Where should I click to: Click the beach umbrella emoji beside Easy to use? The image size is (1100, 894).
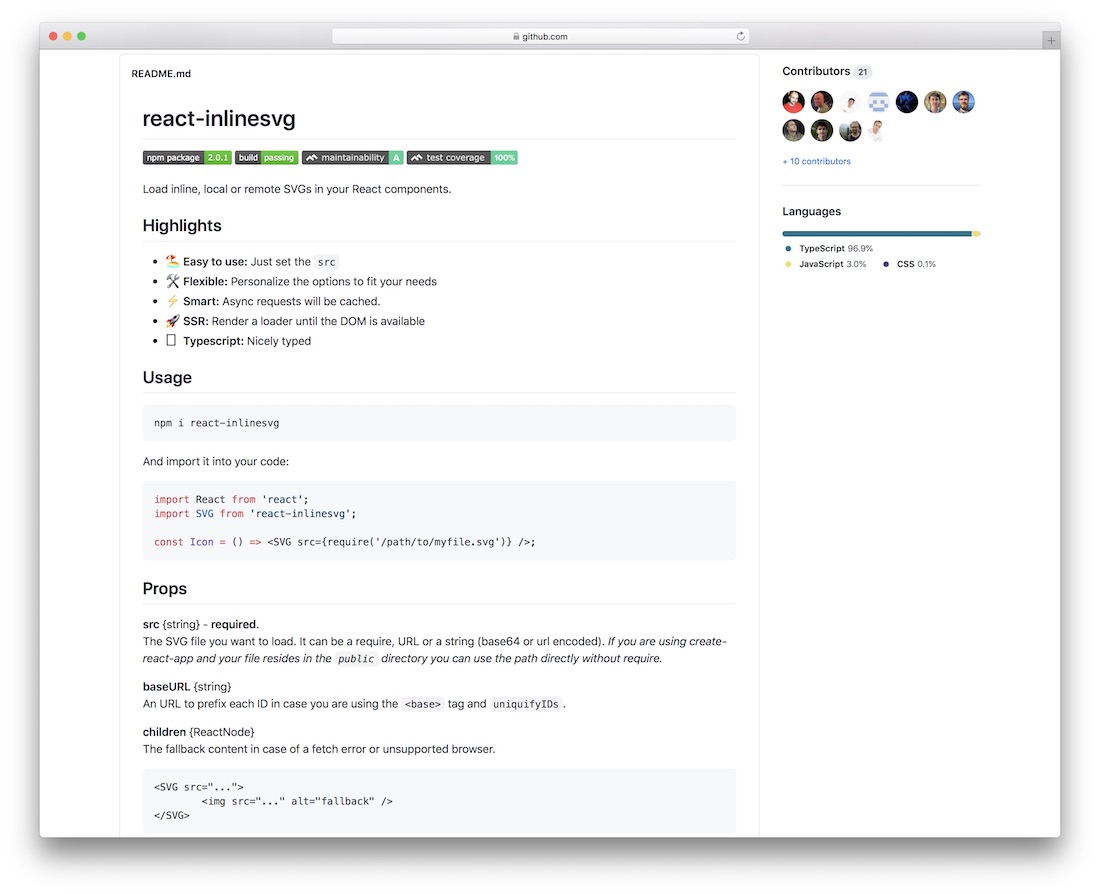pos(172,261)
